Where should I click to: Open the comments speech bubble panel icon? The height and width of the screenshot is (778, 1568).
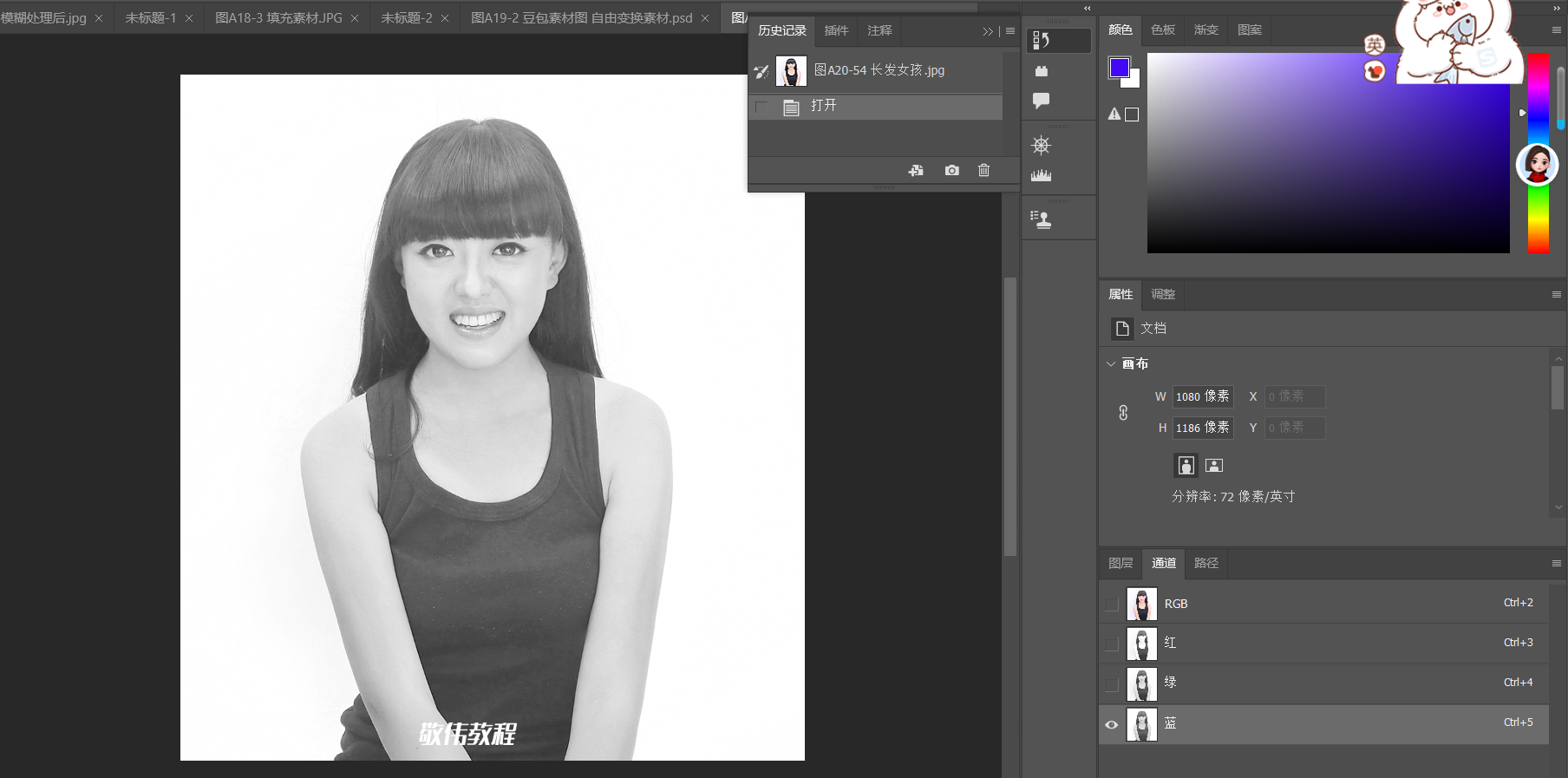[1041, 101]
